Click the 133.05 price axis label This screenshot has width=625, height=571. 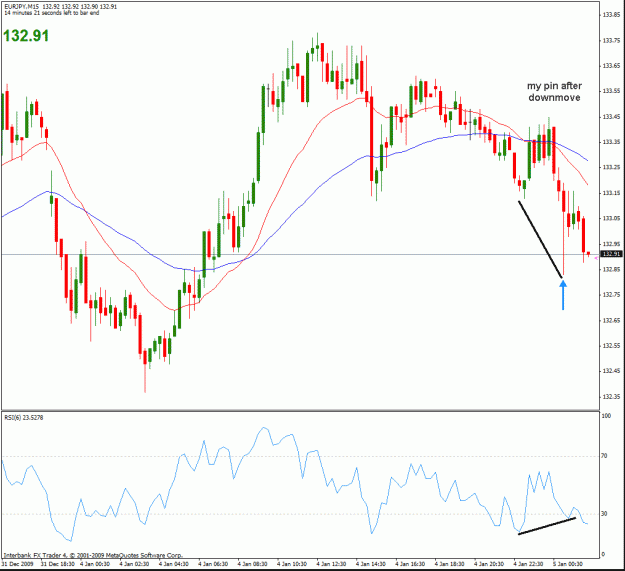point(611,218)
